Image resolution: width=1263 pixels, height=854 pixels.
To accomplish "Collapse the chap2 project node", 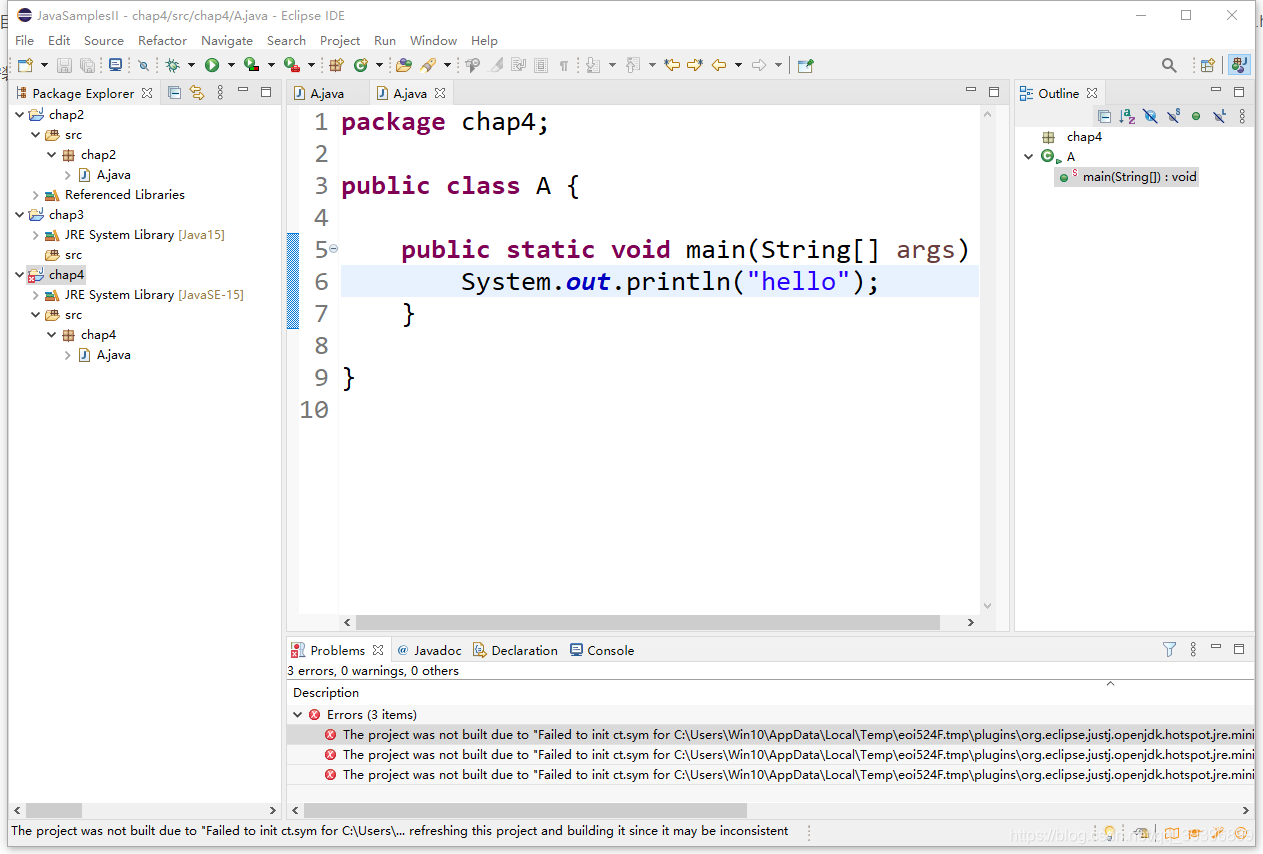I will tap(20, 115).
